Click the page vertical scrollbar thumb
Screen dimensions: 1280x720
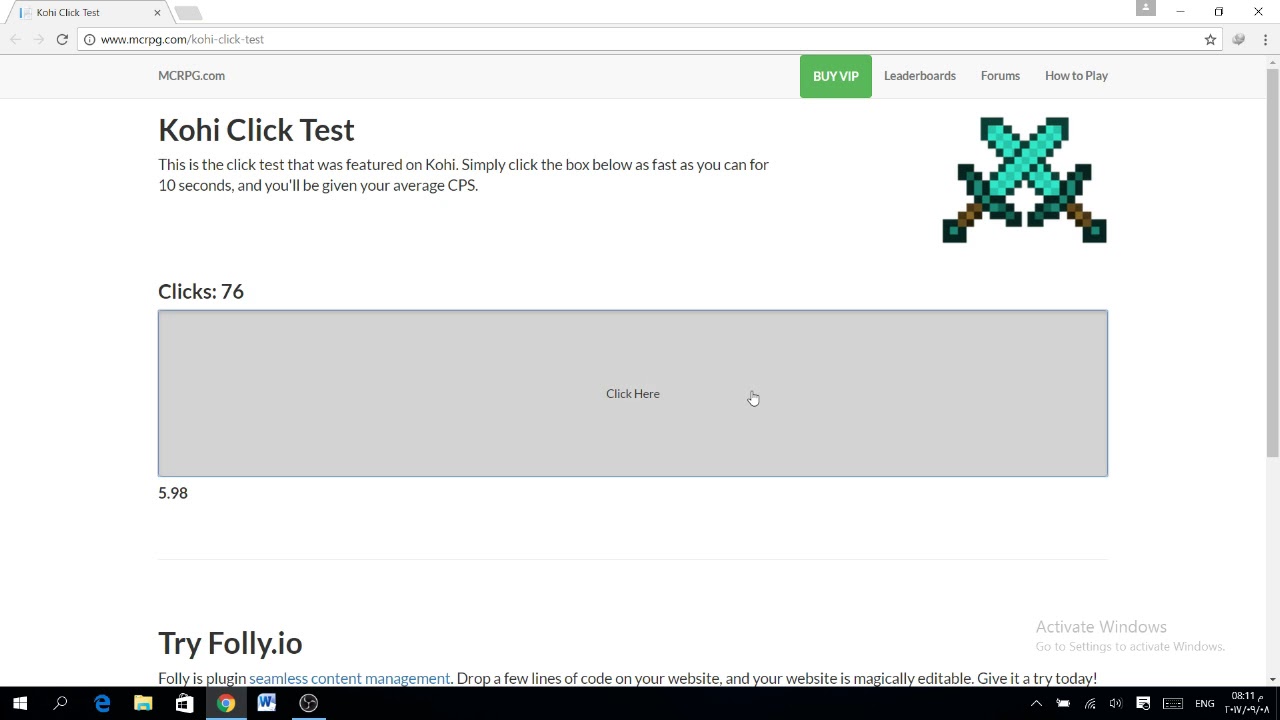(1272, 261)
